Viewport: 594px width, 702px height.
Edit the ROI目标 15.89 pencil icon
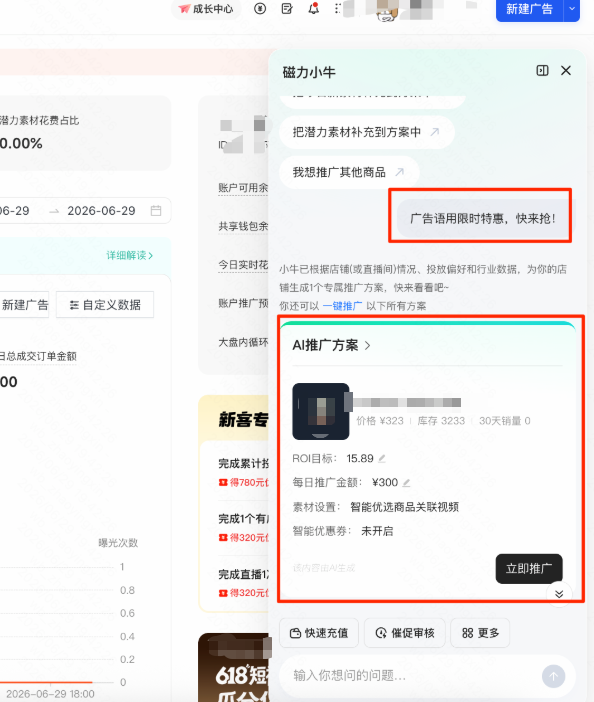[382, 458]
